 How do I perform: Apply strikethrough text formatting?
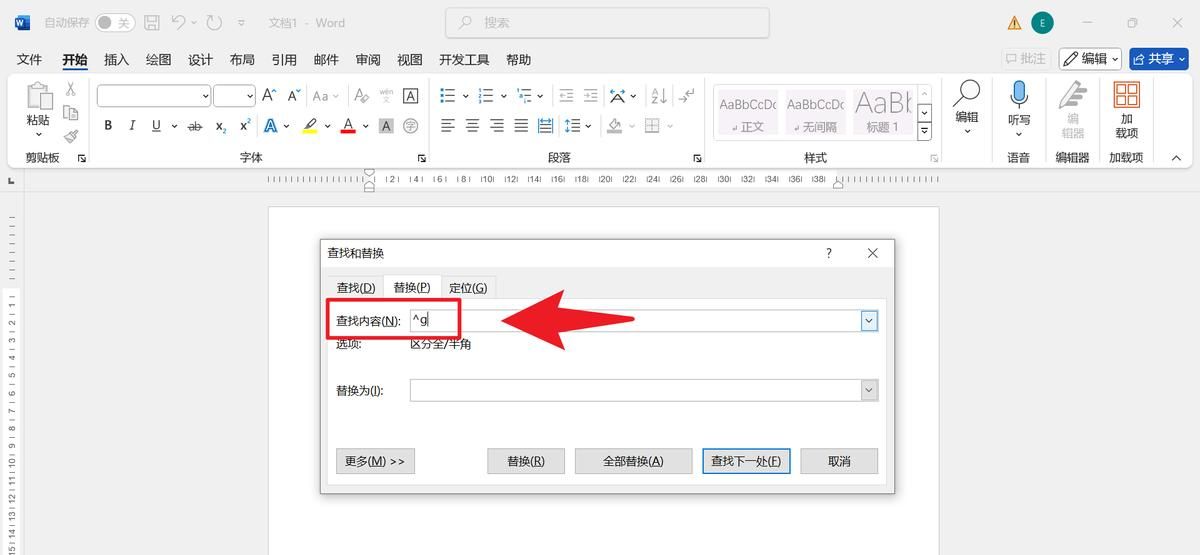[195, 126]
